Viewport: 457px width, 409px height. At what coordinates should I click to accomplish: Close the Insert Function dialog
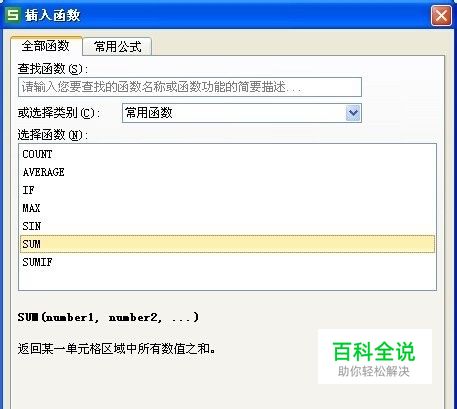point(441,15)
